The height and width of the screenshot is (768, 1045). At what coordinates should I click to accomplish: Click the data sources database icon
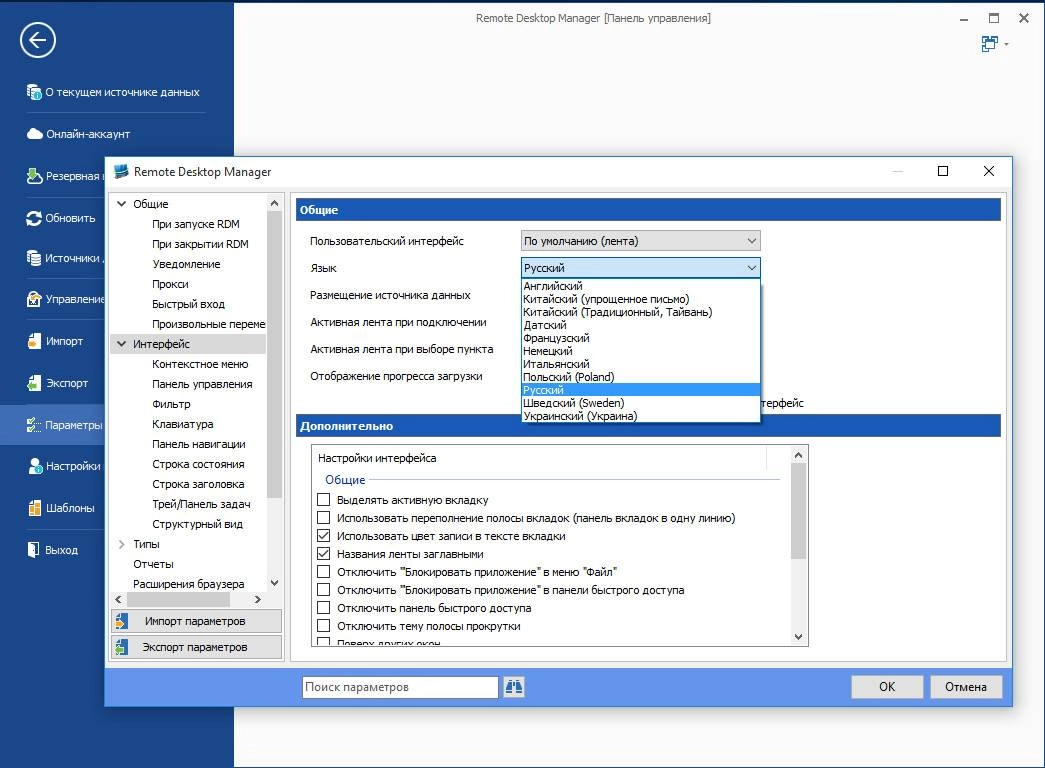pos(34,258)
